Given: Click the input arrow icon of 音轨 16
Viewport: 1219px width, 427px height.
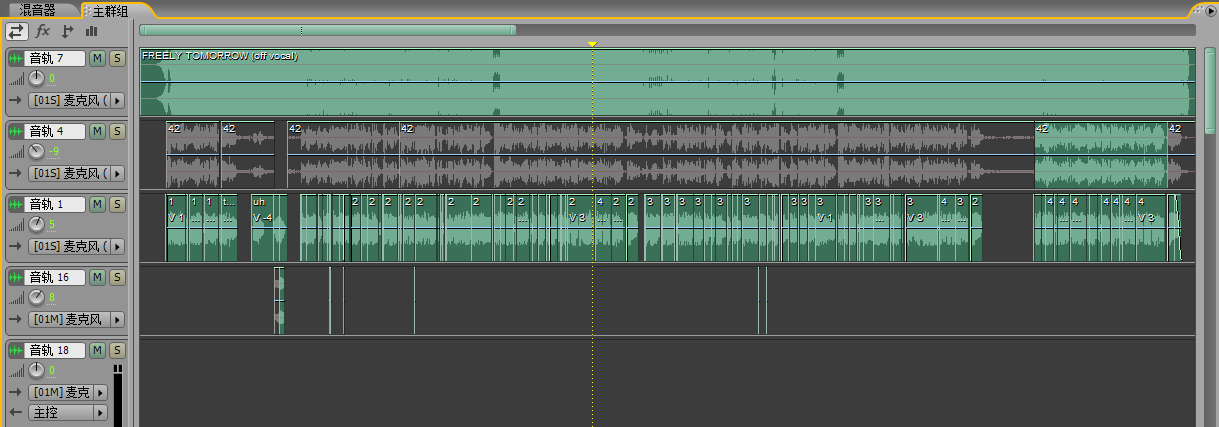Looking at the screenshot, I should [x=16, y=319].
